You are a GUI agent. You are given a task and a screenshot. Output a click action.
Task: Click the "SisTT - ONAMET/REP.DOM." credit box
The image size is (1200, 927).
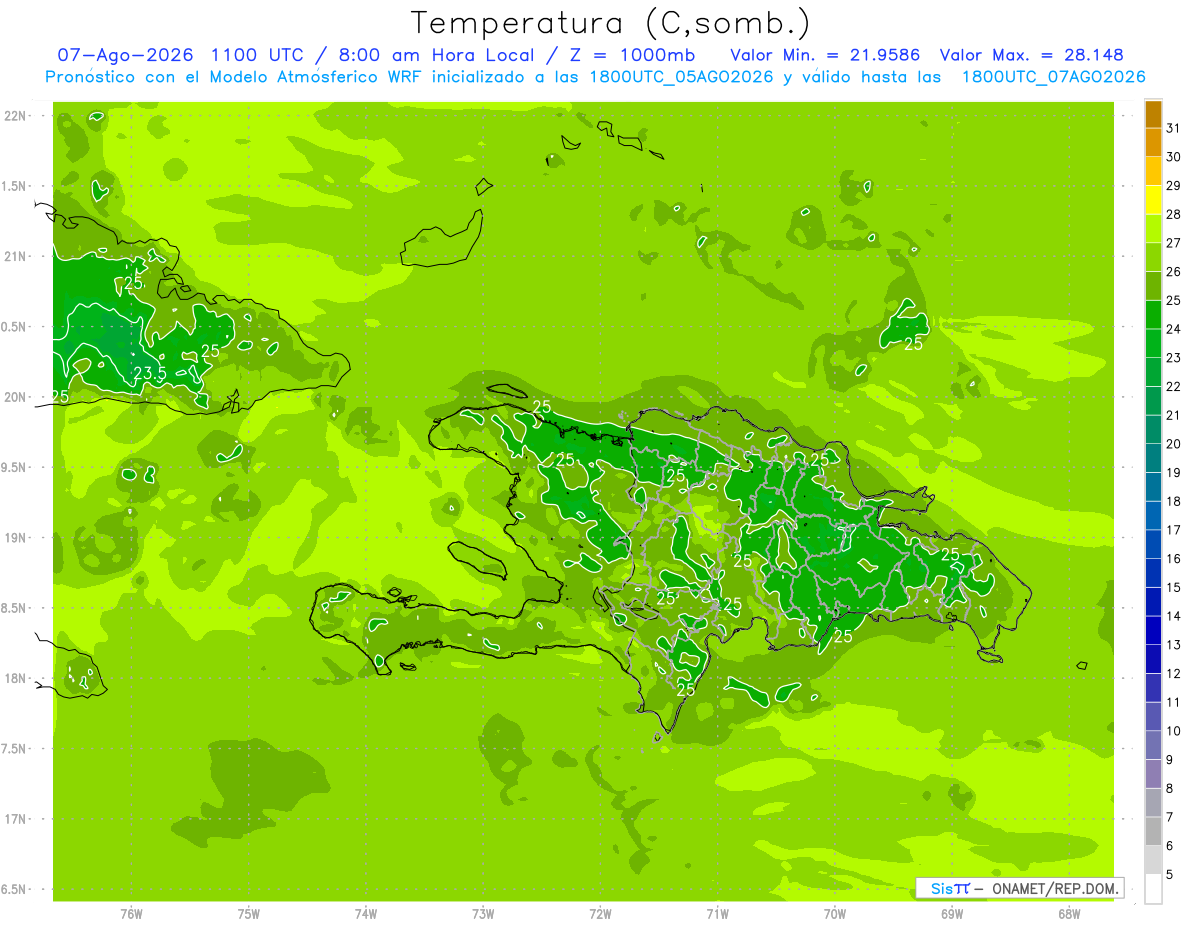coord(1019,888)
